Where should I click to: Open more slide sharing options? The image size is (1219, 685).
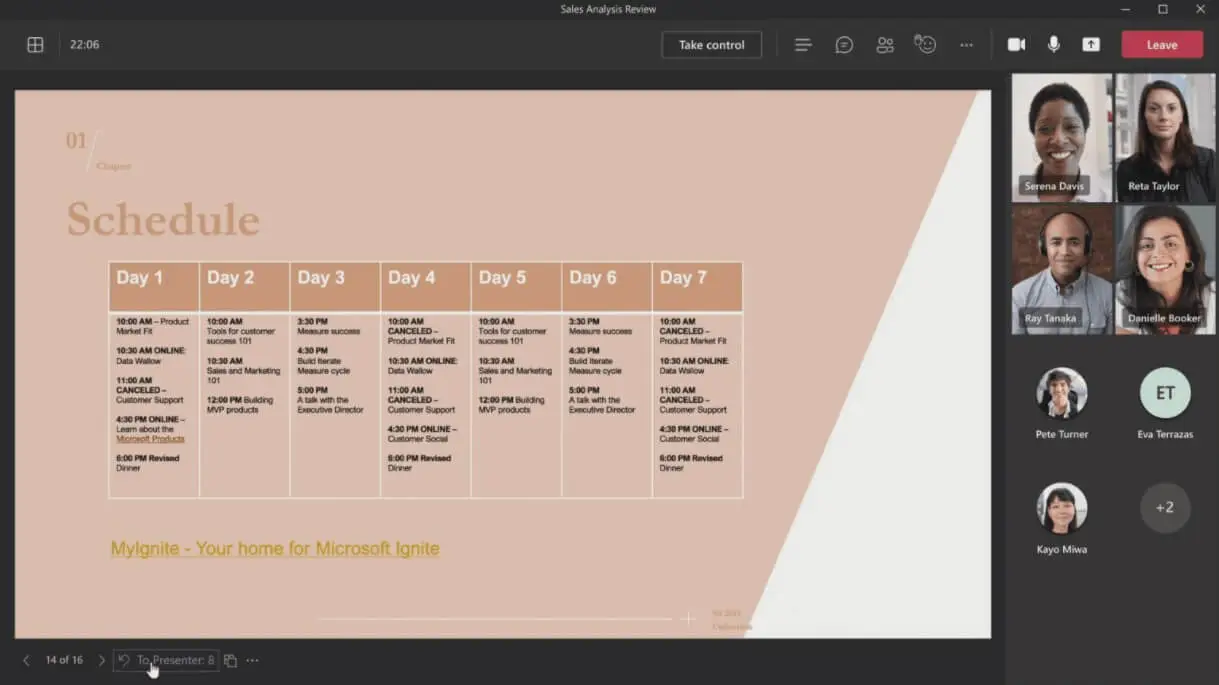(252, 660)
